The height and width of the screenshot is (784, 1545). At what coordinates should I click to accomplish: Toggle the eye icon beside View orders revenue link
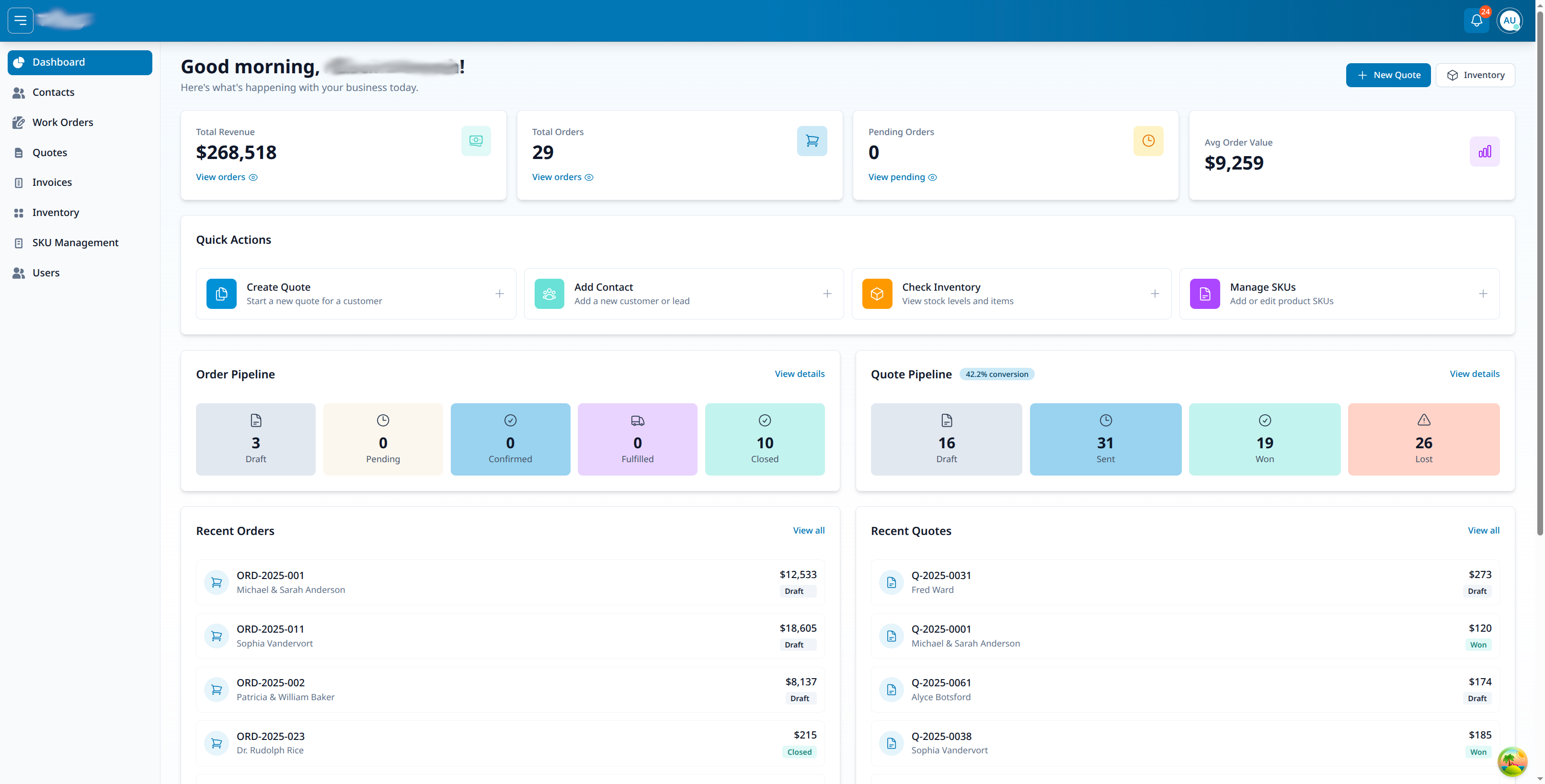point(253,177)
